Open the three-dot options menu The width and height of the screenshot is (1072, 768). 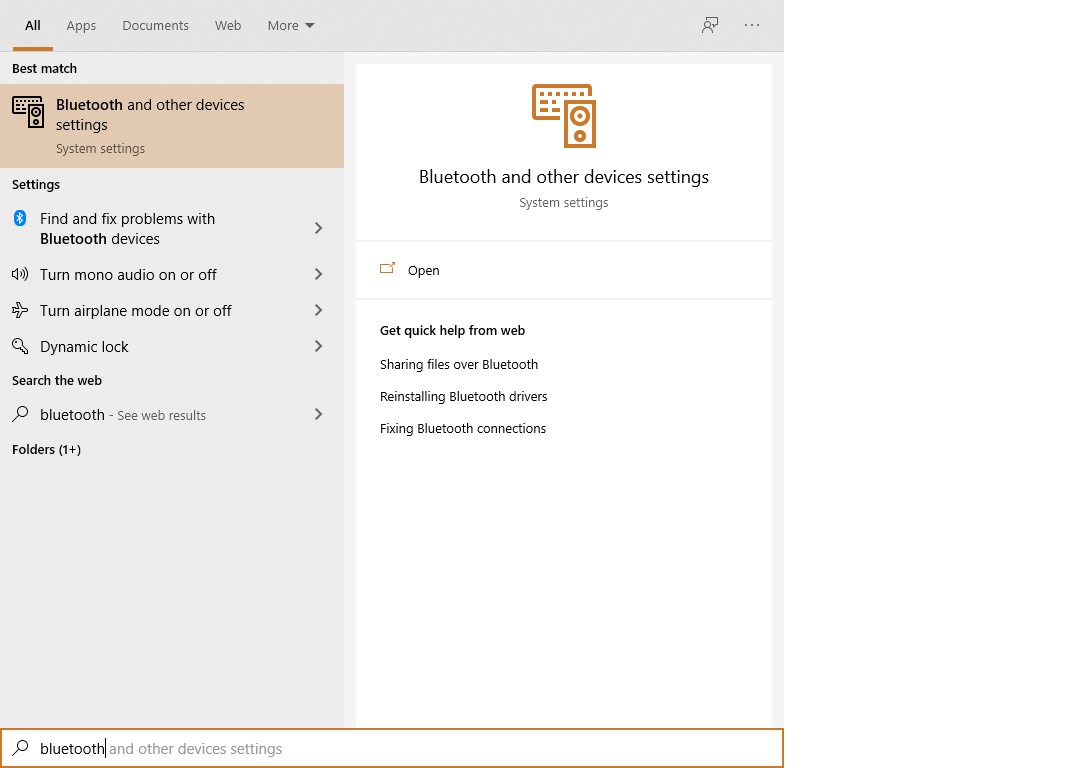point(751,25)
